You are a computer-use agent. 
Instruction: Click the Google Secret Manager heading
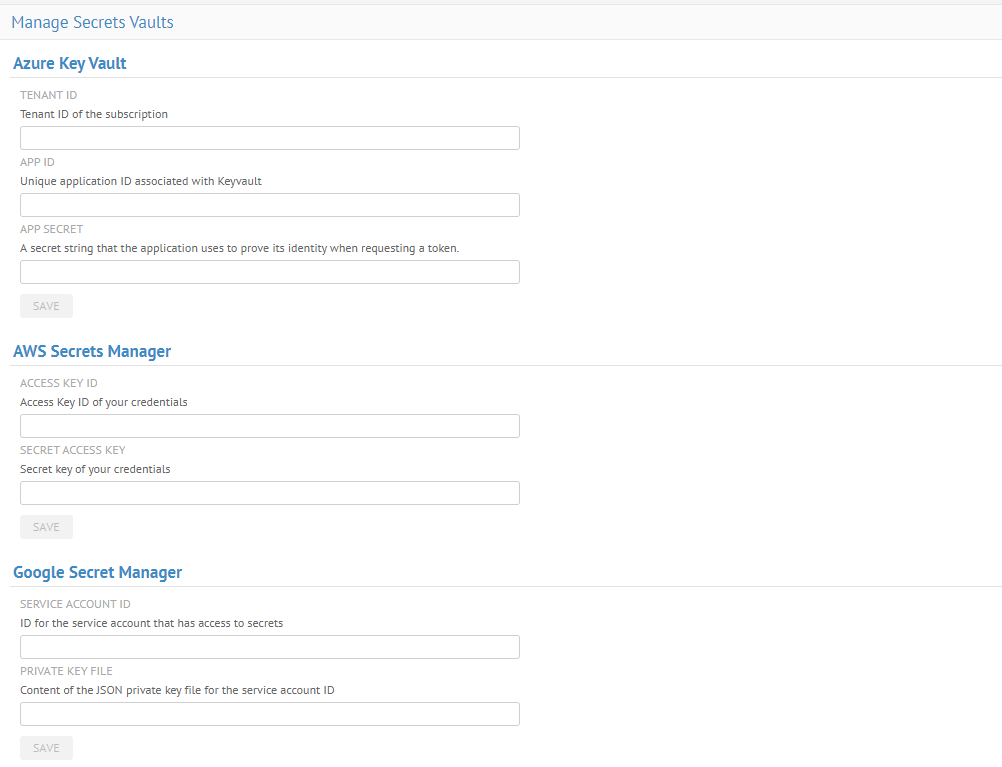coord(98,573)
